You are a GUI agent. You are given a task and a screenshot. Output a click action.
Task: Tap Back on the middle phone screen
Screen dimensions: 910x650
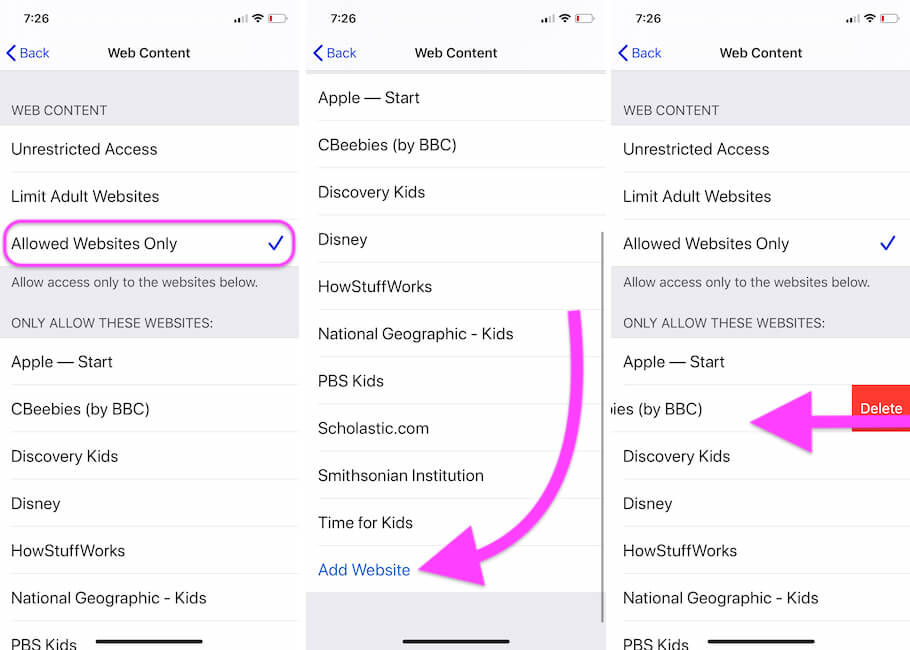tap(335, 53)
